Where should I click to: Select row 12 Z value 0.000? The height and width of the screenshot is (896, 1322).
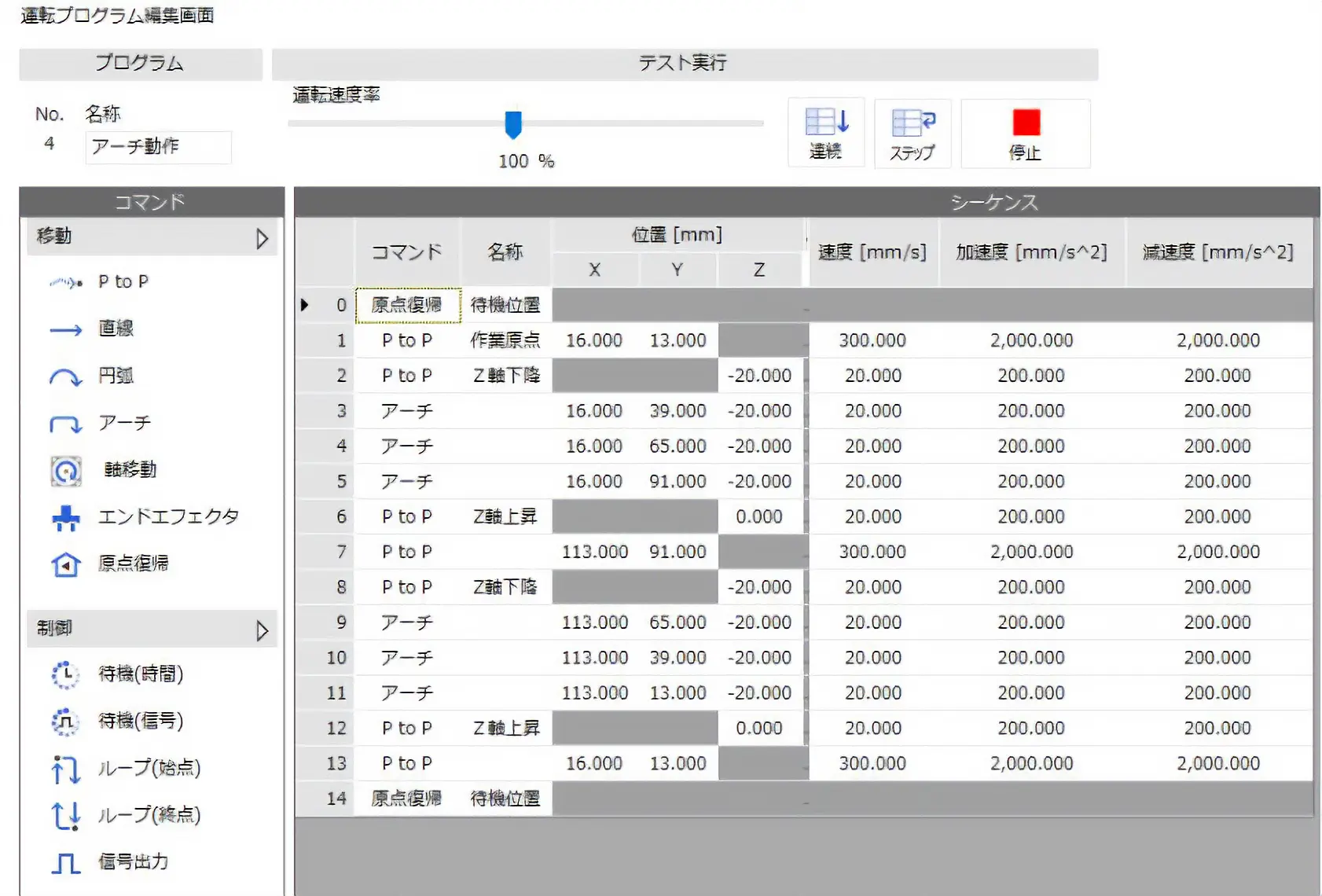click(x=759, y=729)
